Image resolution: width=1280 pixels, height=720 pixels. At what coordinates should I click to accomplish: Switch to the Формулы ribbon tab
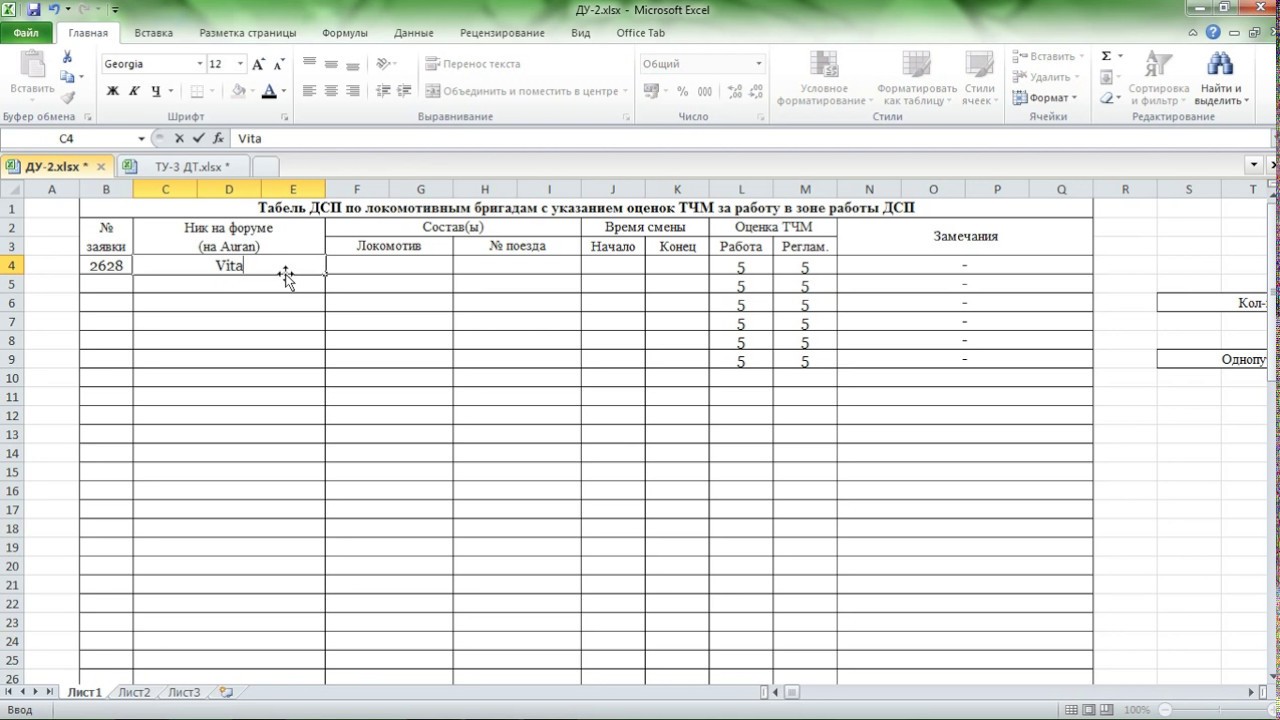[x=345, y=33]
